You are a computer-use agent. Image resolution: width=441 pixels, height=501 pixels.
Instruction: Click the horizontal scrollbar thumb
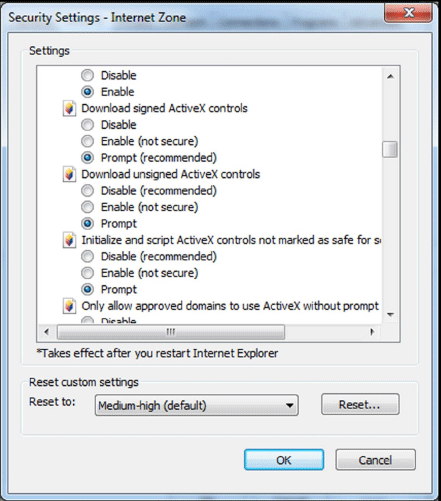pyautogui.click(x=171, y=332)
